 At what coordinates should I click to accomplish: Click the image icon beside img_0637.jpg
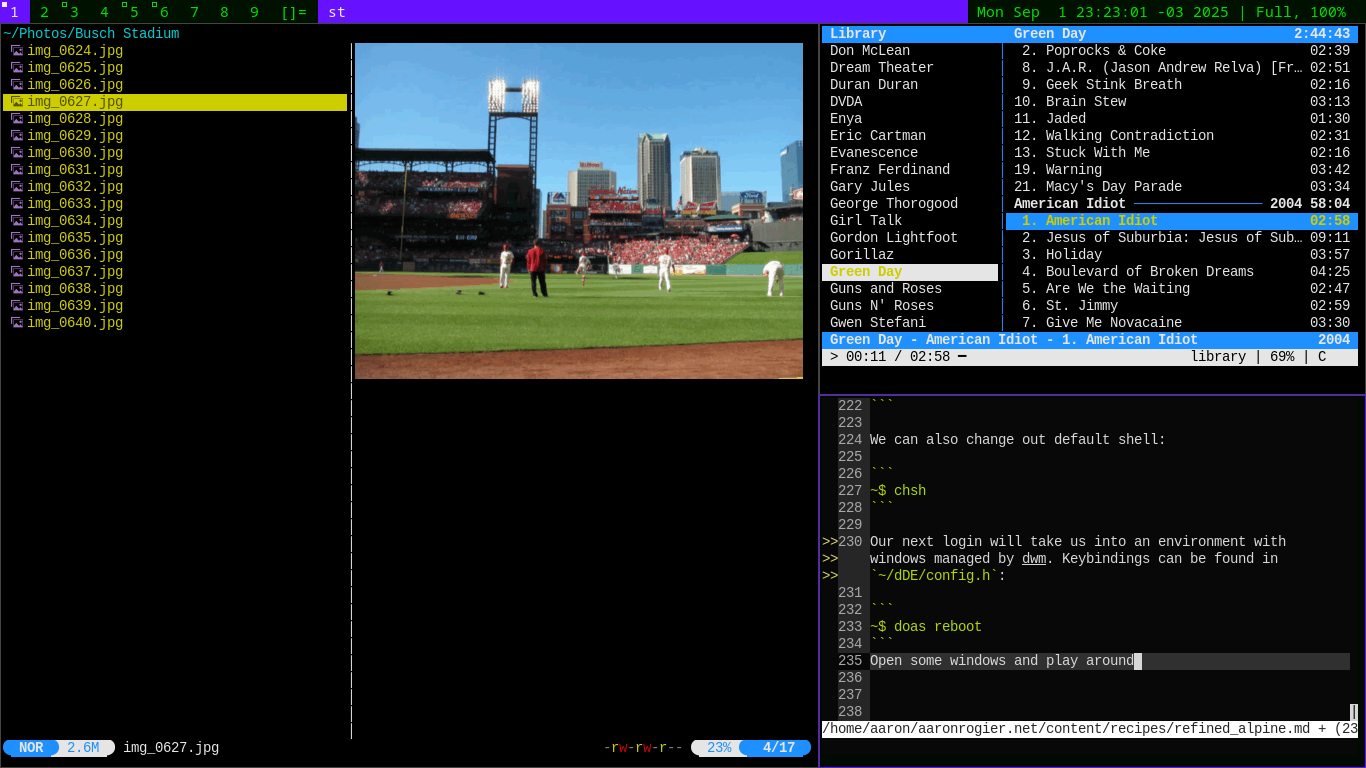tap(17, 272)
